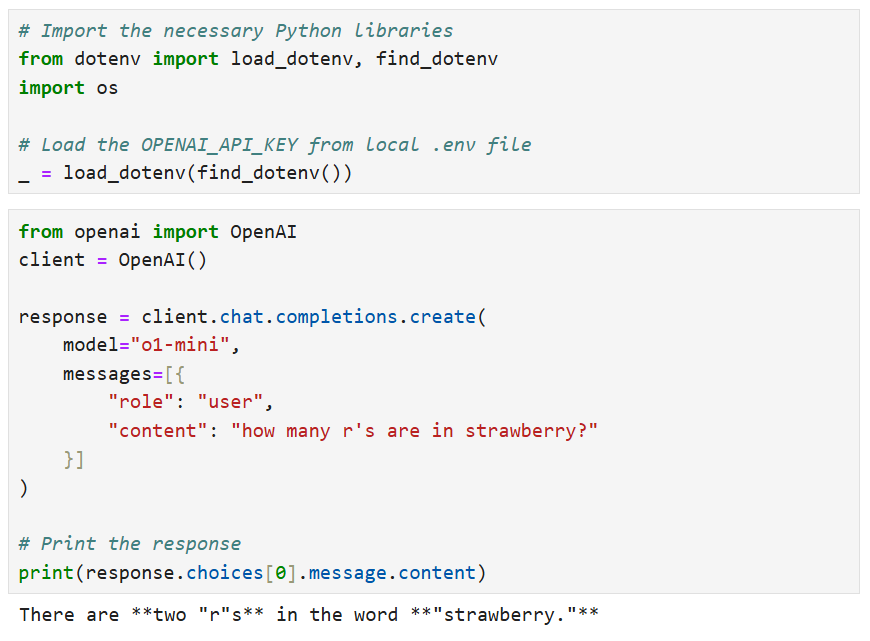Click the 'Import the necessary Python libraries' comment
This screenshot has width=870, height=641.
click(235, 30)
